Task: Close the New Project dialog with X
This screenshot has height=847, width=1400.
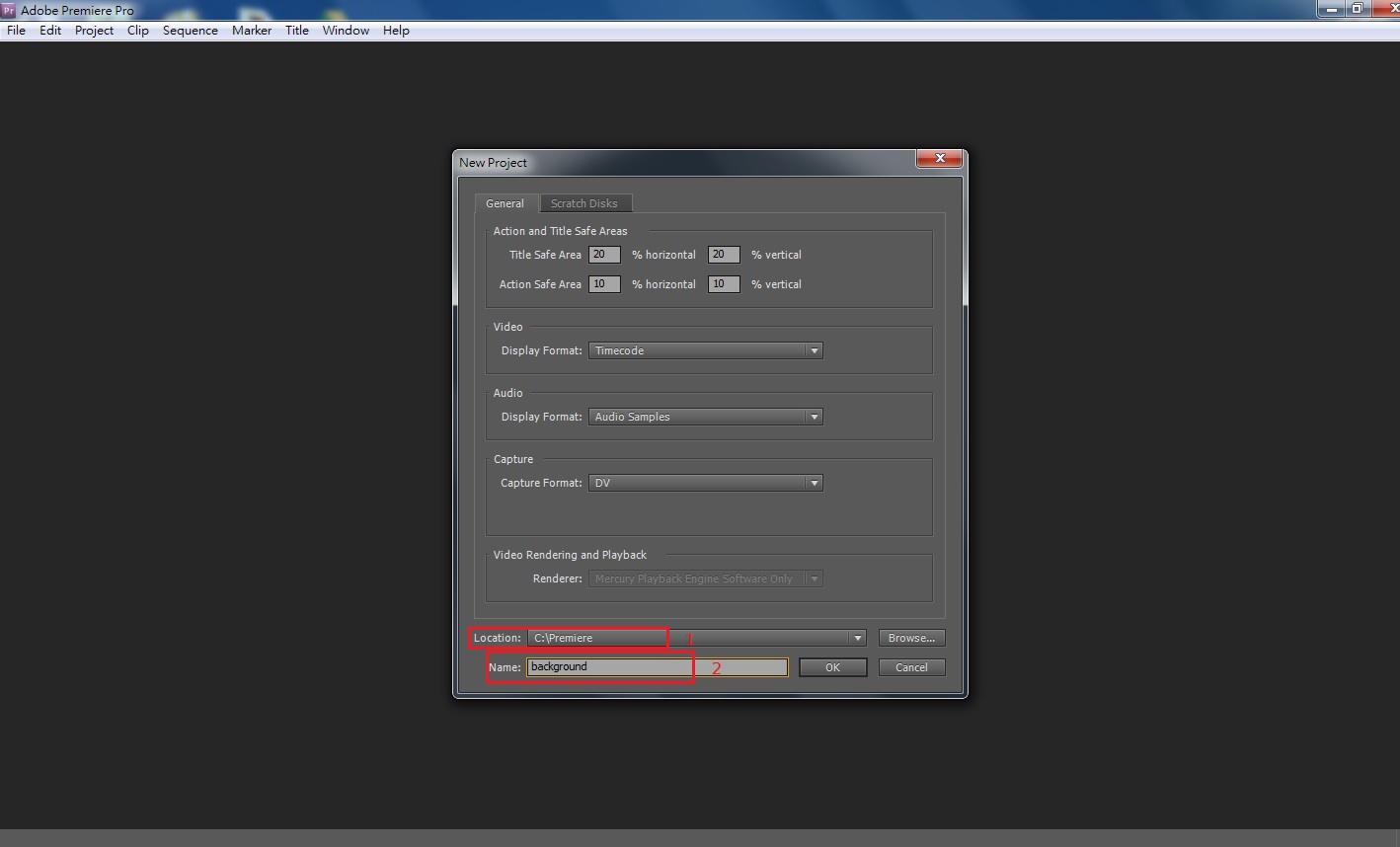Action: tap(939, 158)
